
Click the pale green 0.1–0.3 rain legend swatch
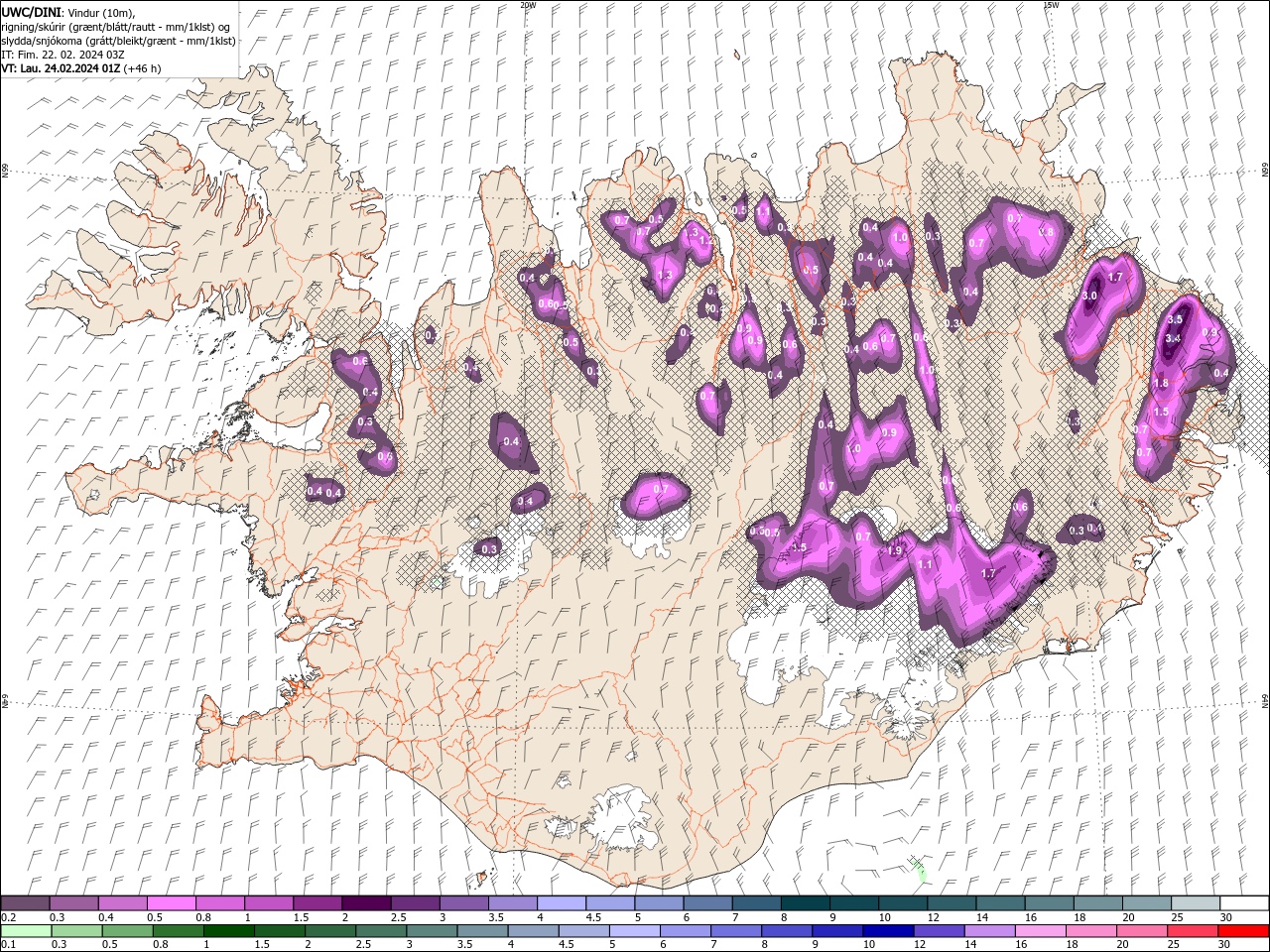point(26,931)
